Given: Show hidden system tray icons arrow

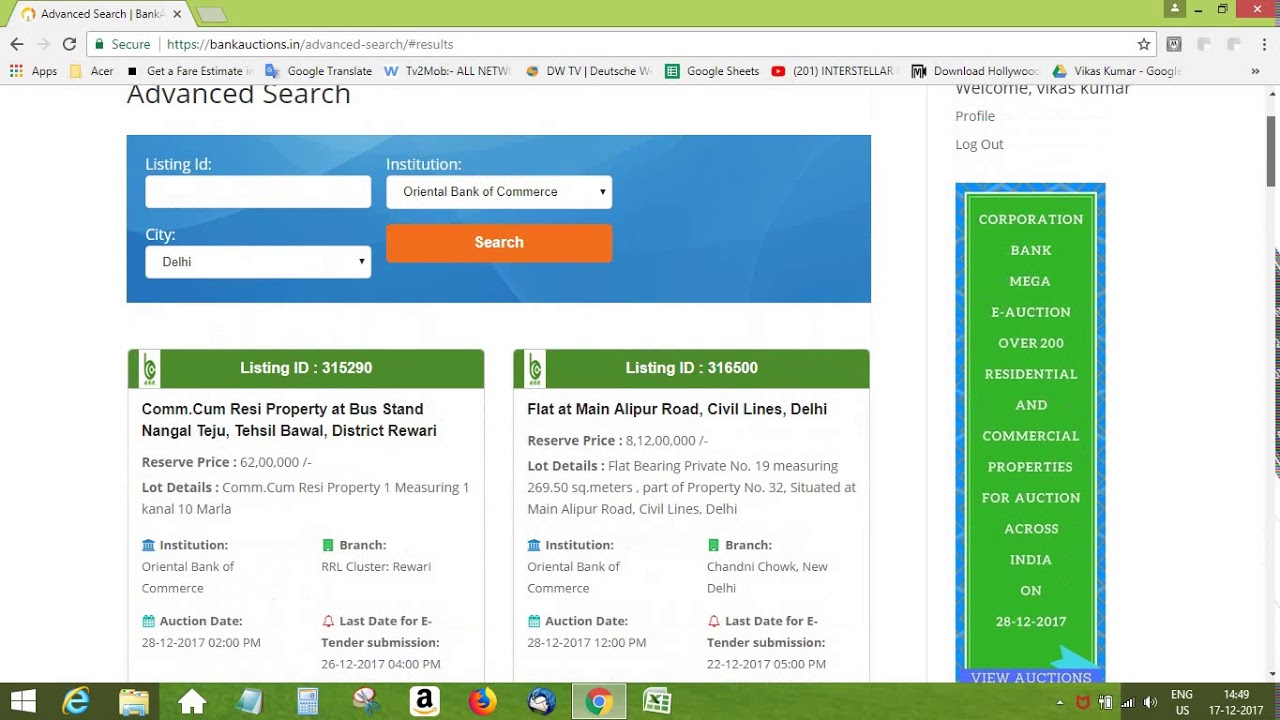Looking at the screenshot, I should tap(1060, 702).
